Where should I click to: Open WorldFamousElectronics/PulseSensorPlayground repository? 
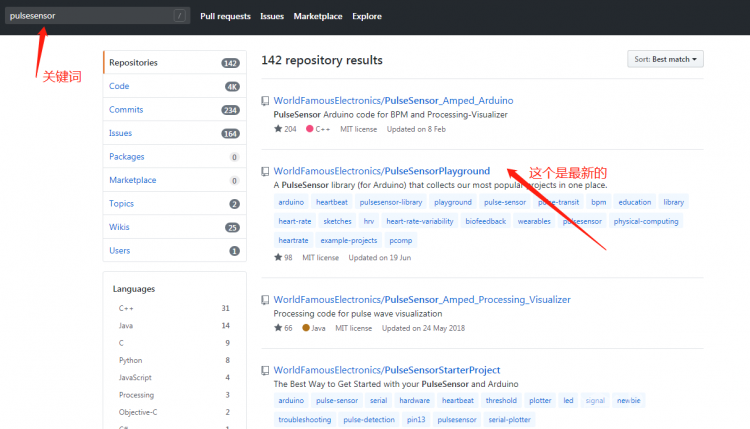coord(382,171)
